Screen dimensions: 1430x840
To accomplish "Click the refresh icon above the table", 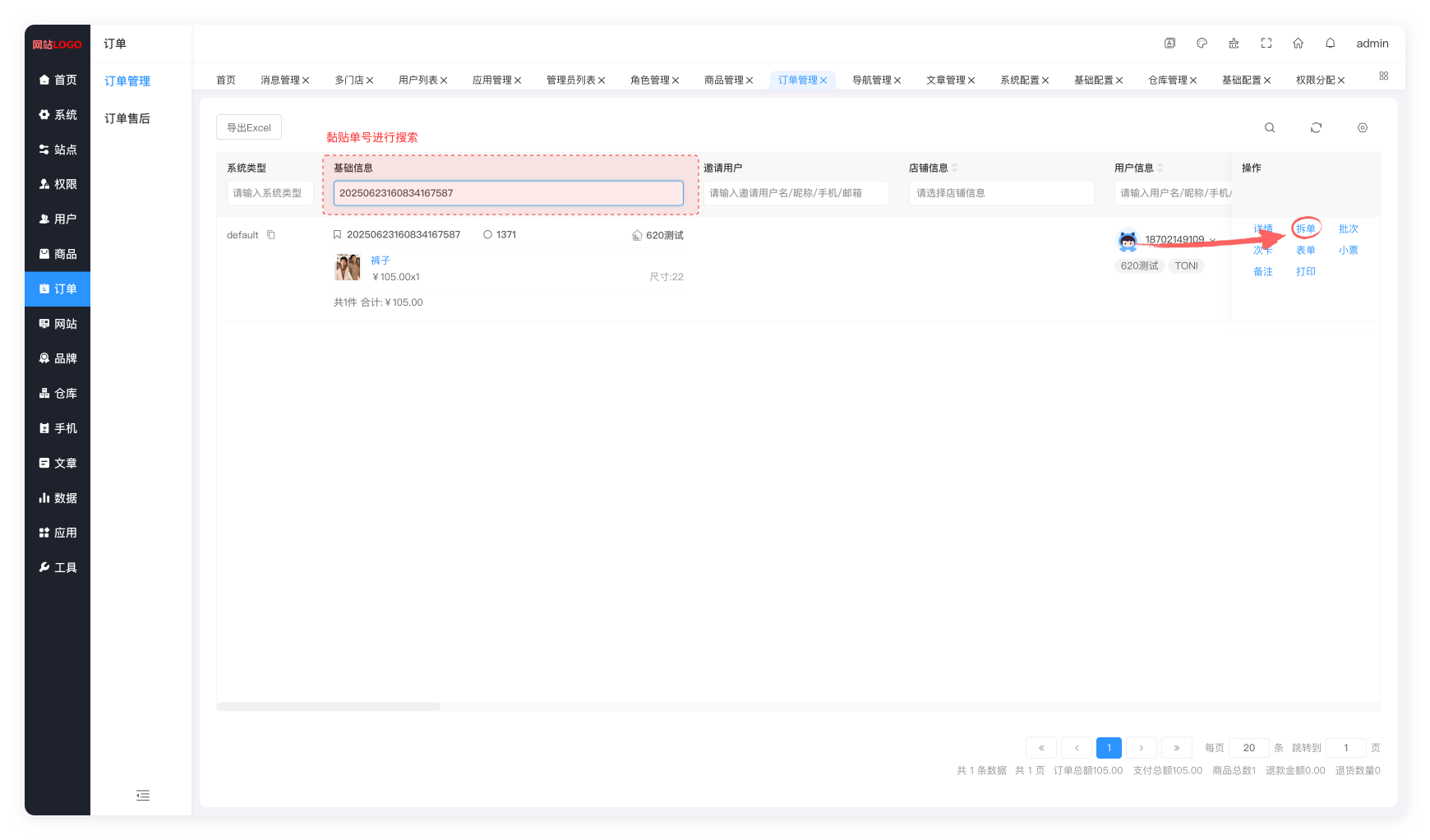I will (x=1316, y=127).
